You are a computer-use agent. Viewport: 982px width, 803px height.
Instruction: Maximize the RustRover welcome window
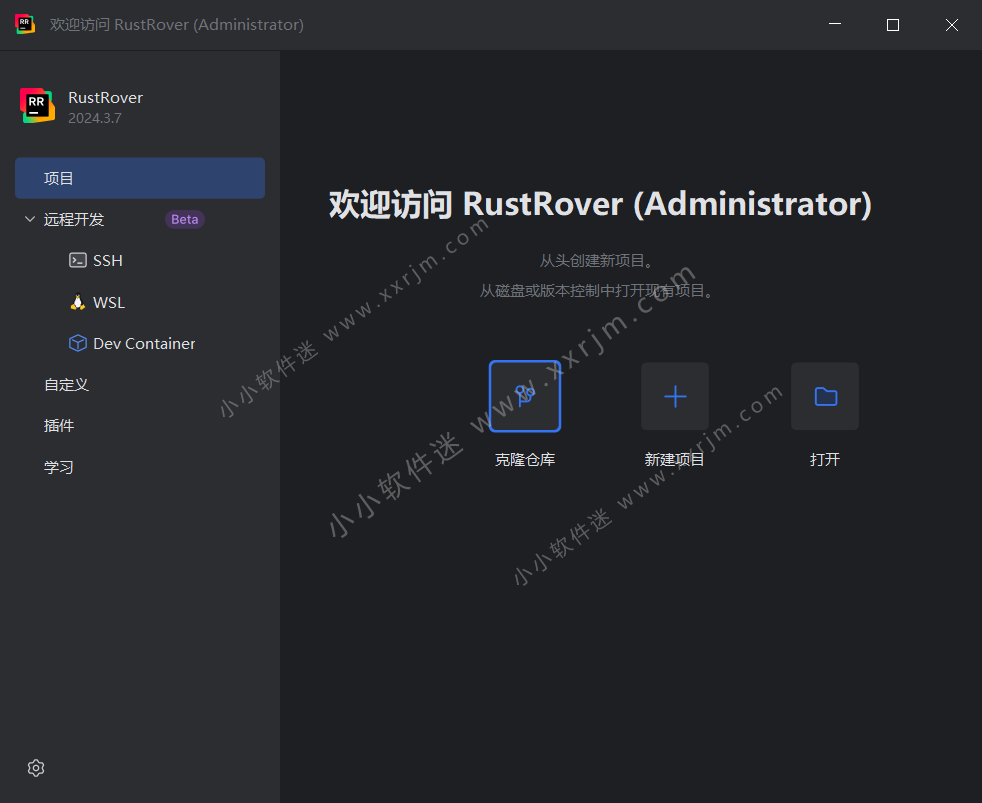coord(893,25)
